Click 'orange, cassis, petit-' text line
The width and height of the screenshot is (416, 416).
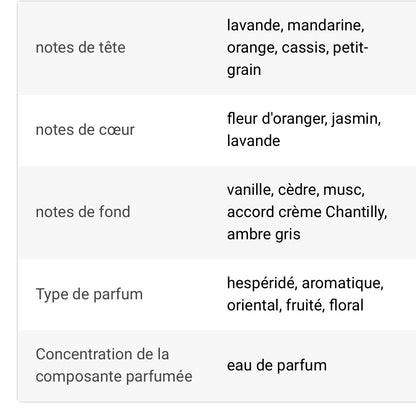[x=297, y=48]
